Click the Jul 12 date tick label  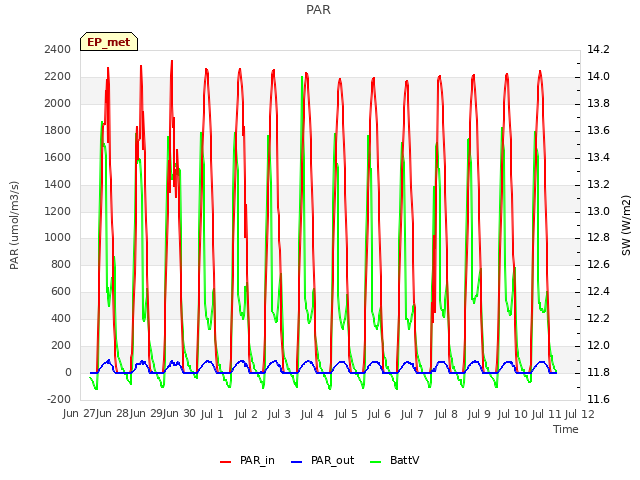point(580,414)
